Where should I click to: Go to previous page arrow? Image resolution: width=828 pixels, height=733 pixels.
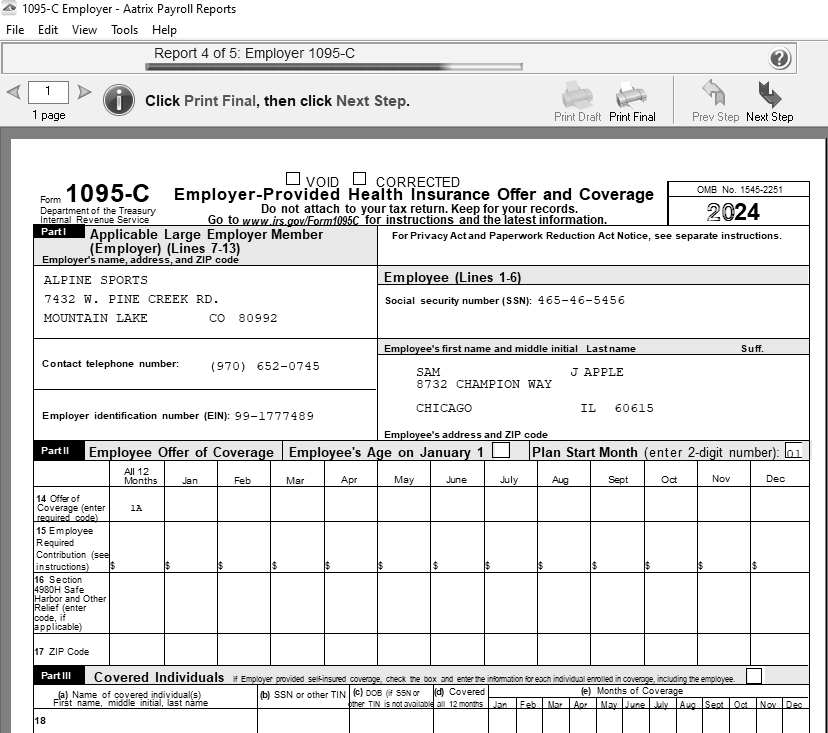pyautogui.click(x=14, y=92)
